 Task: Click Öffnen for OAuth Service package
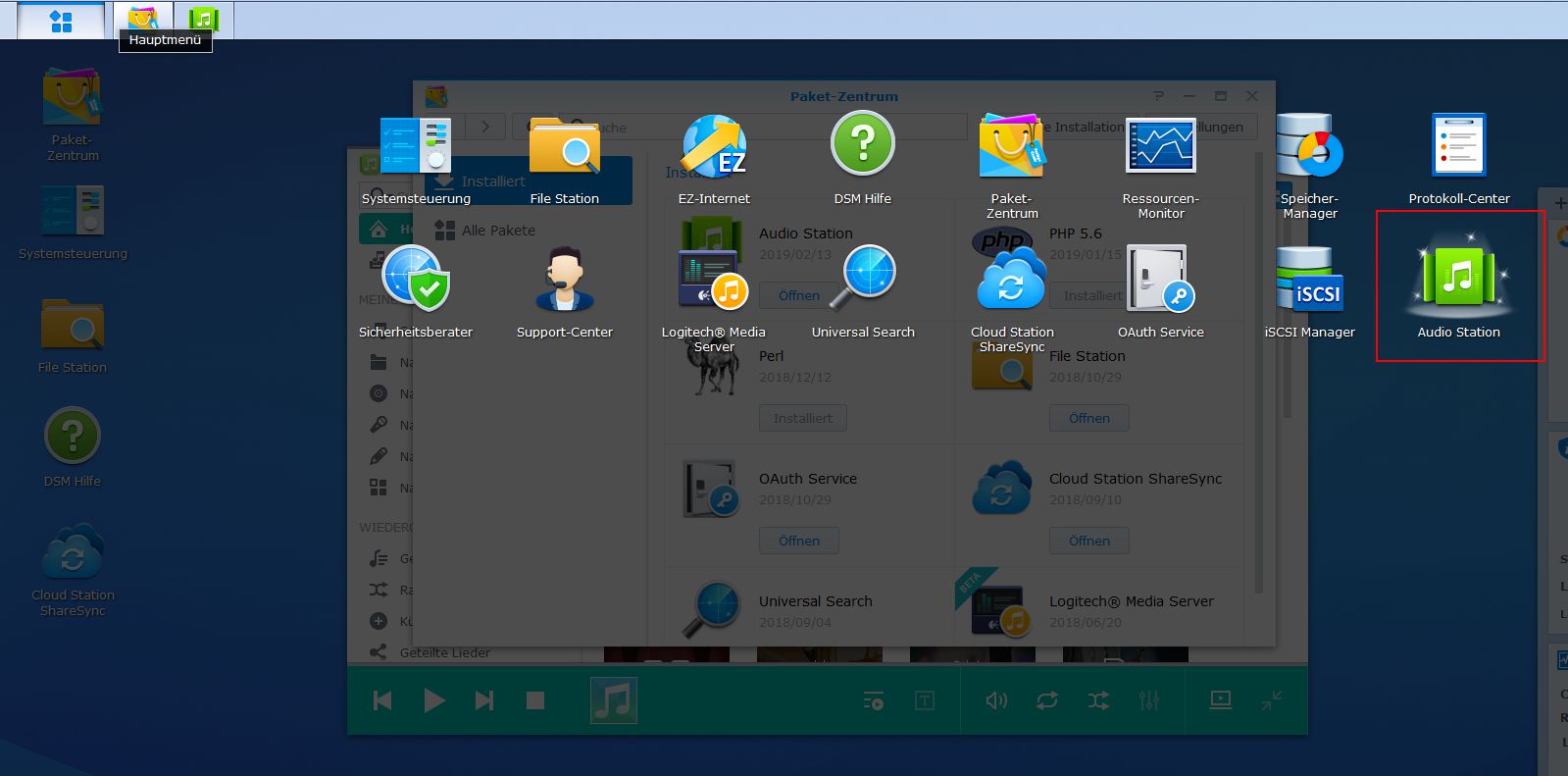coord(799,541)
